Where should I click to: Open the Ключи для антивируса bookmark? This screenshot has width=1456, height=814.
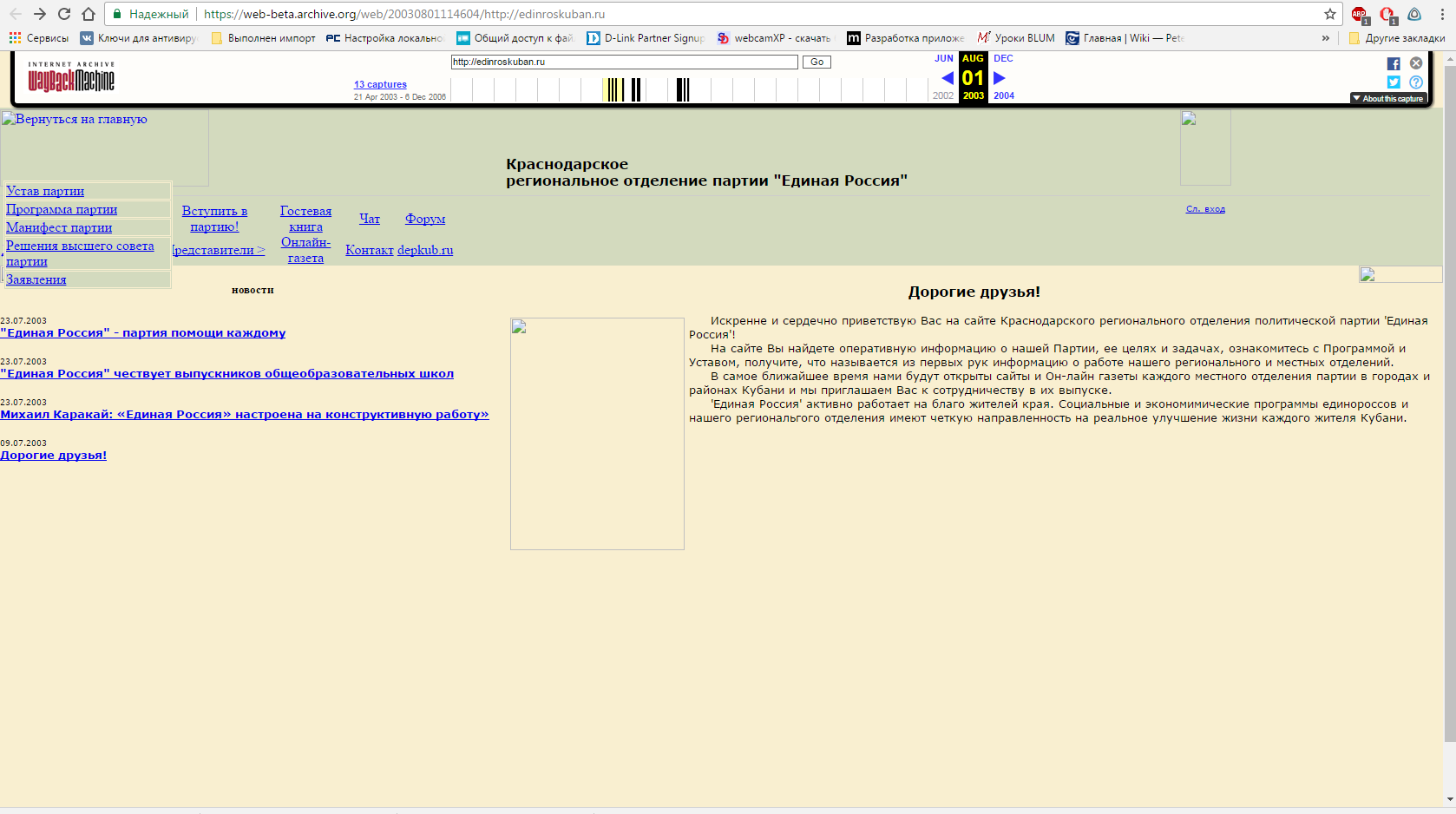pyautogui.click(x=140, y=38)
